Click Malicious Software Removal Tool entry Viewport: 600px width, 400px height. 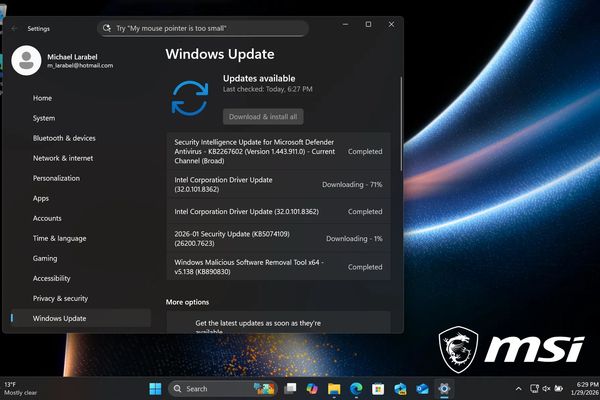point(279,267)
